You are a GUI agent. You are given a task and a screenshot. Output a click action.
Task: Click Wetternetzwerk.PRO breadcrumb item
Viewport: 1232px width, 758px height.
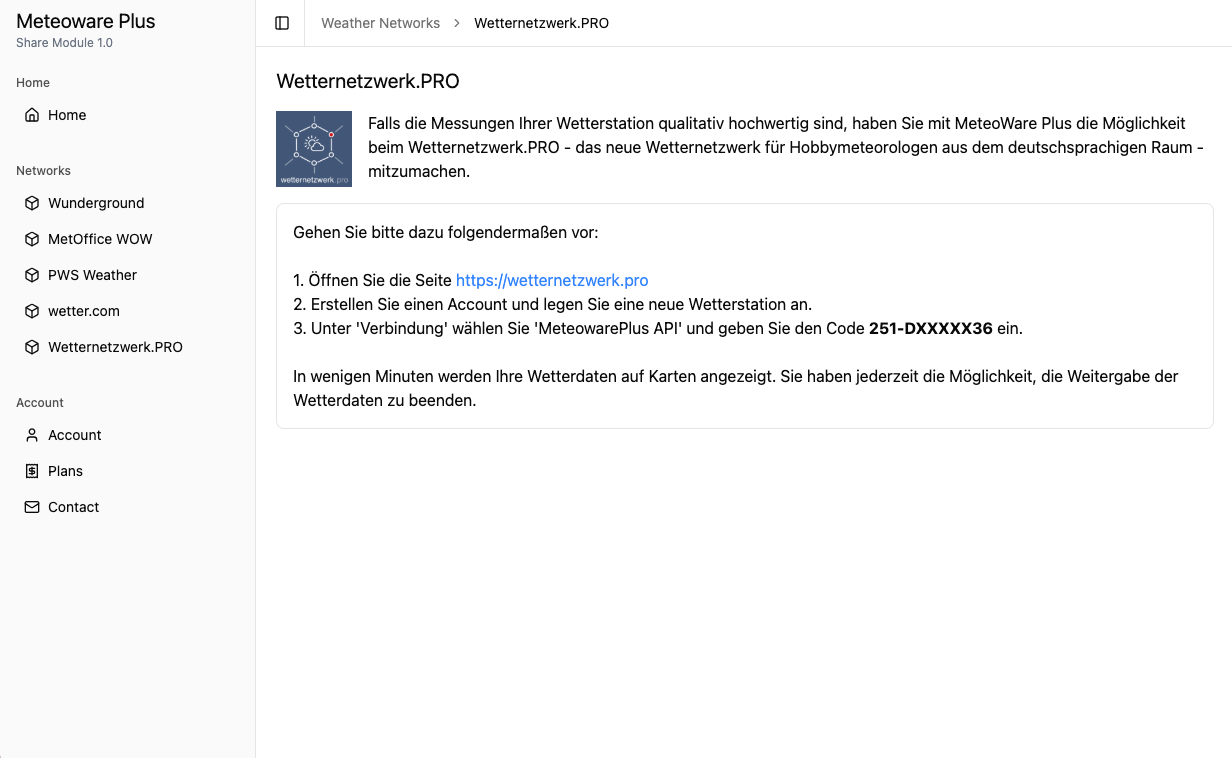pyautogui.click(x=541, y=23)
